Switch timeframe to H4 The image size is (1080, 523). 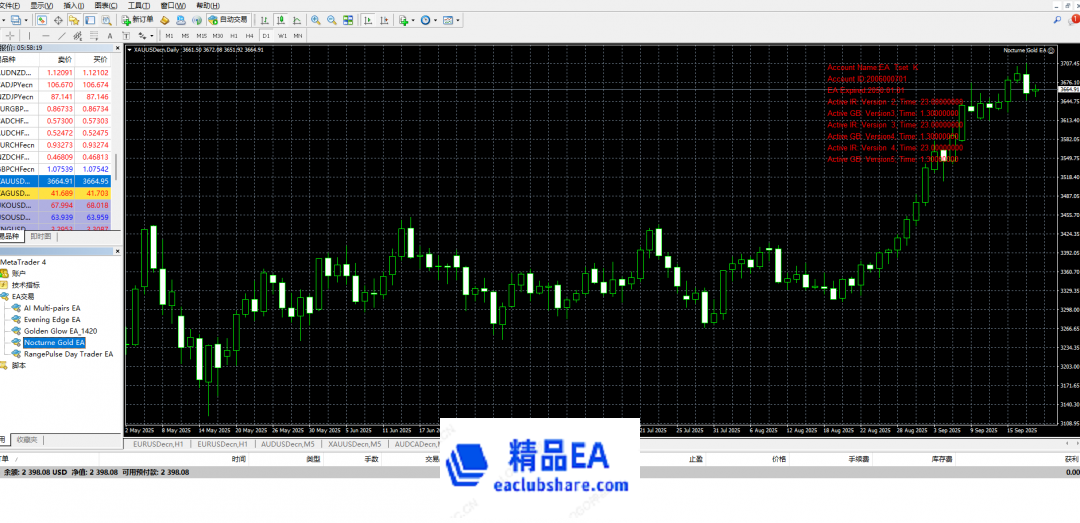(249, 35)
